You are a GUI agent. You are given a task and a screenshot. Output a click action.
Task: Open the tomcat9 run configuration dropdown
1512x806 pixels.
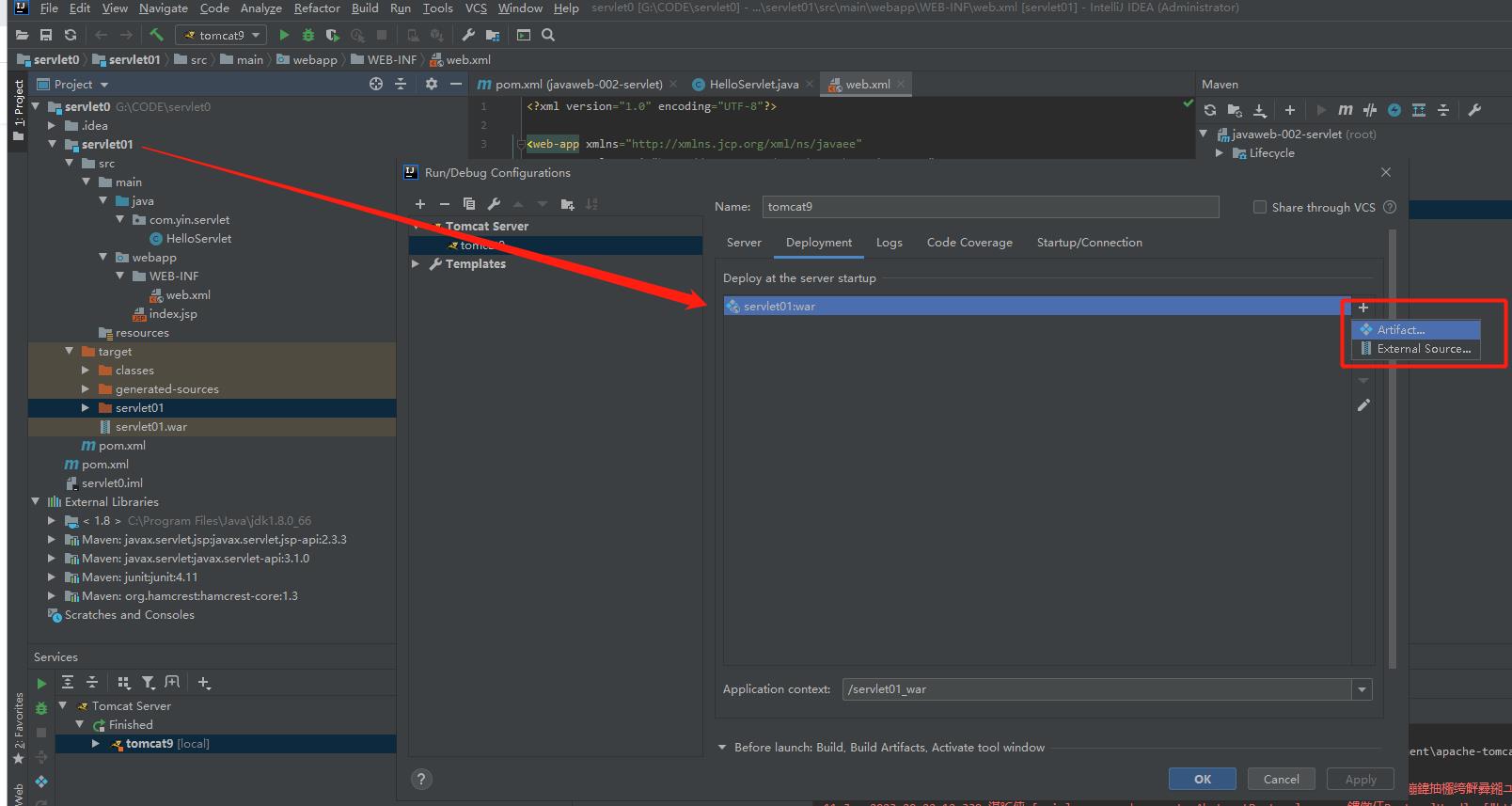(x=222, y=35)
